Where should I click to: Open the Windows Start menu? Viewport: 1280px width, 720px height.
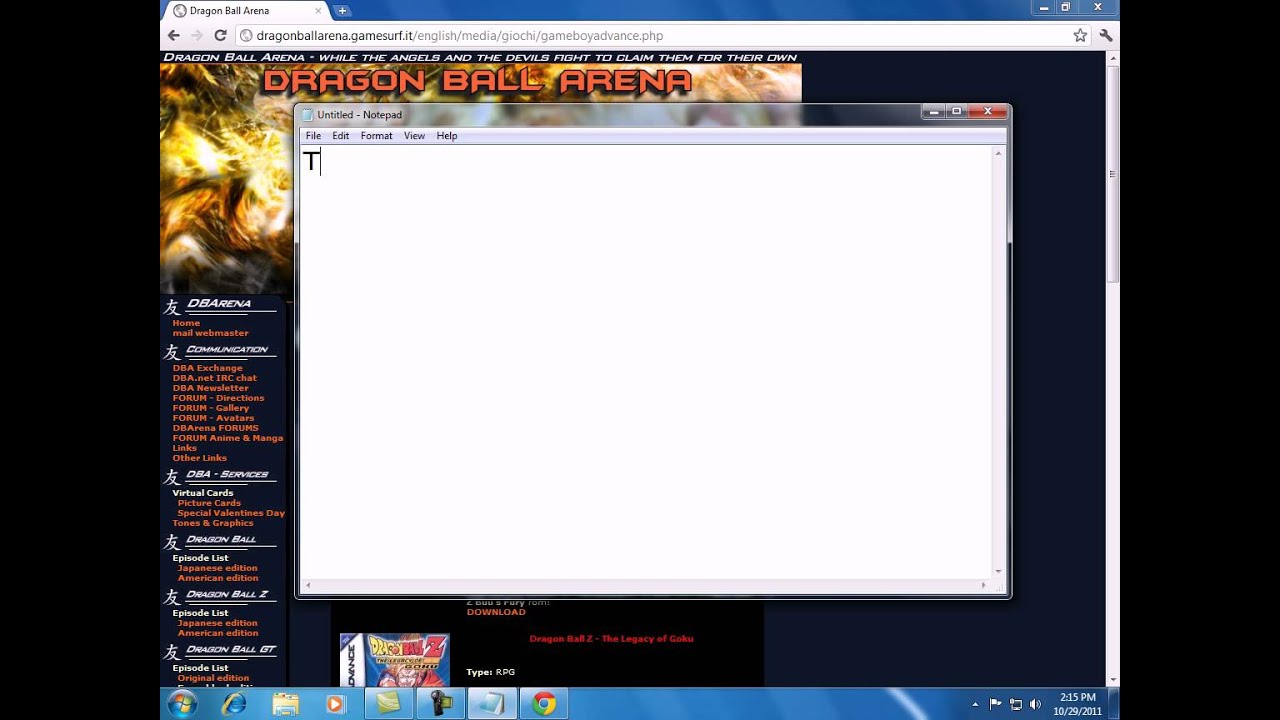pyautogui.click(x=182, y=704)
